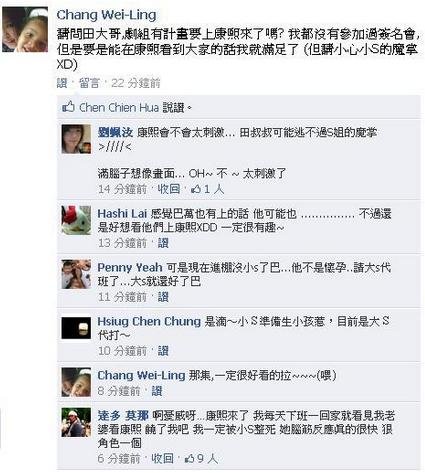425x473 pixels.
Task: Open the Chen Chien Hua profile link
Action: click(x=119, y=107)
